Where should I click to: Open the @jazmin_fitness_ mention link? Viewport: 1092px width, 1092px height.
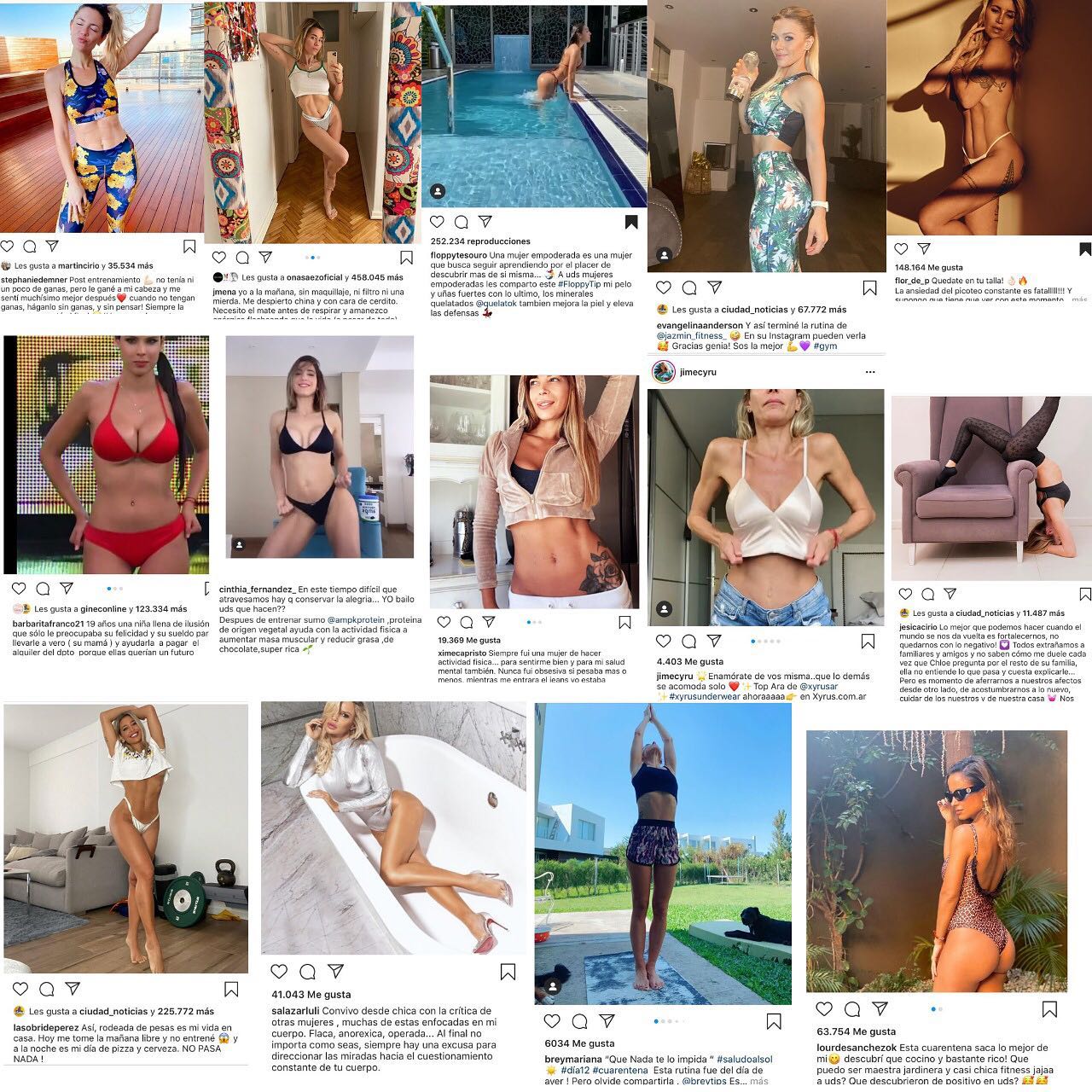coord(696,336)
